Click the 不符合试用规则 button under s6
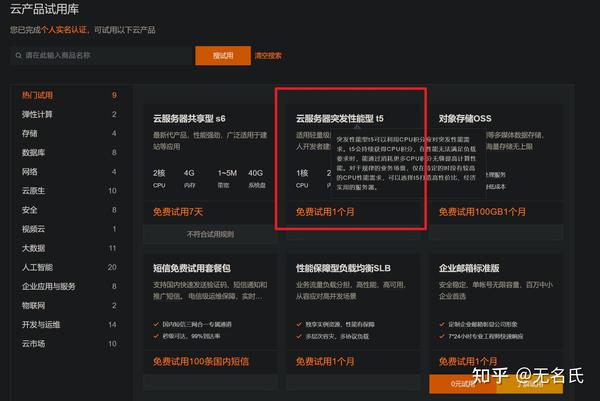Screen dimensions: 600x401 210,234
